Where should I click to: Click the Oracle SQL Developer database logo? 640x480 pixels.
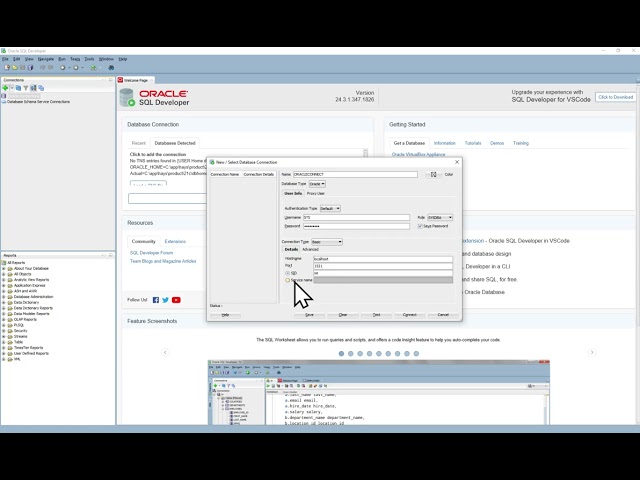point(127,98)
